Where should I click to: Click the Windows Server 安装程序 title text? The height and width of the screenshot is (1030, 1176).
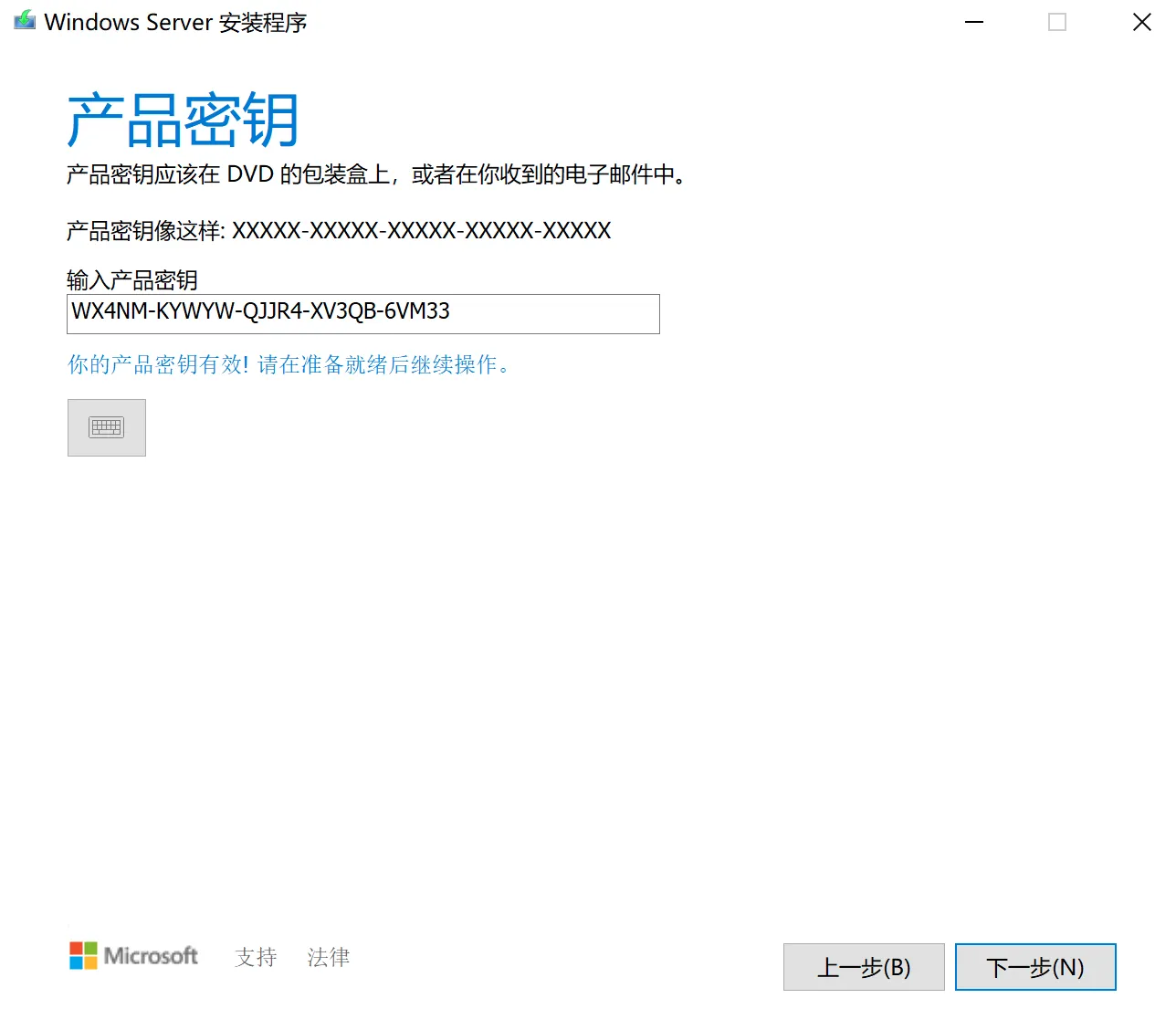point(175,22)
